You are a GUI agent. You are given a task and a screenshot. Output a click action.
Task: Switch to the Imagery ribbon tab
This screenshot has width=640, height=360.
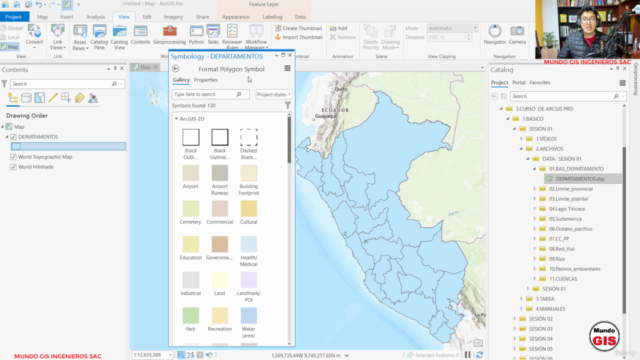click(x=173, y=17)
